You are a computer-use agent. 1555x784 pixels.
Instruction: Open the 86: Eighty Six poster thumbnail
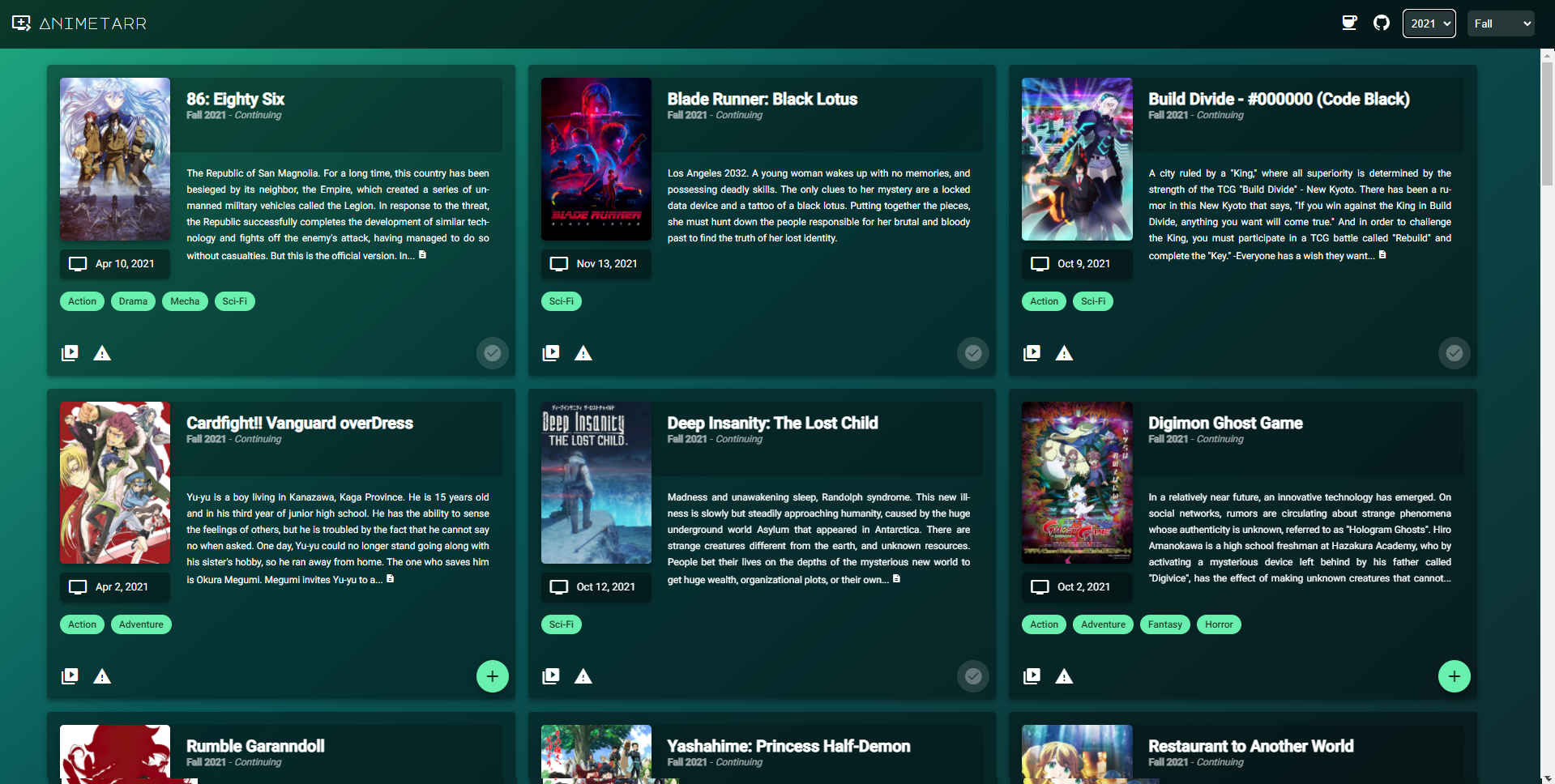115,159
